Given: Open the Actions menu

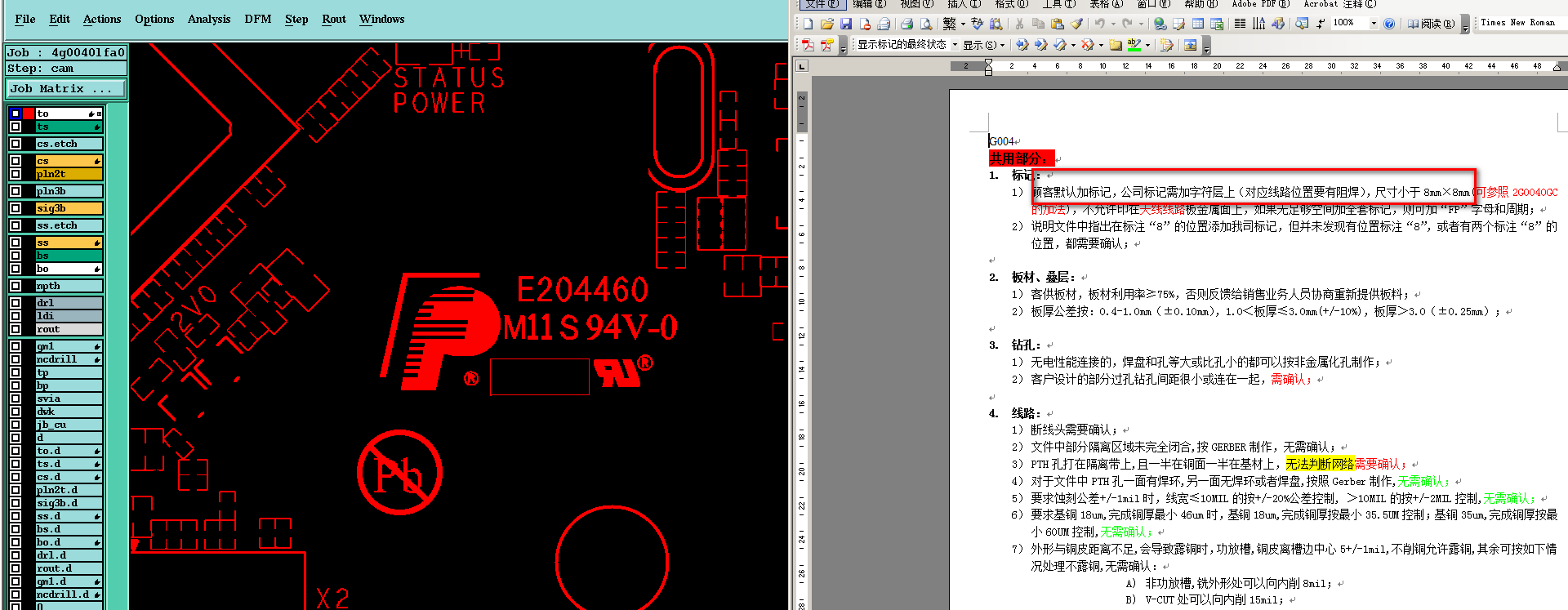Looking at the screenshot, I should [102, 19].
